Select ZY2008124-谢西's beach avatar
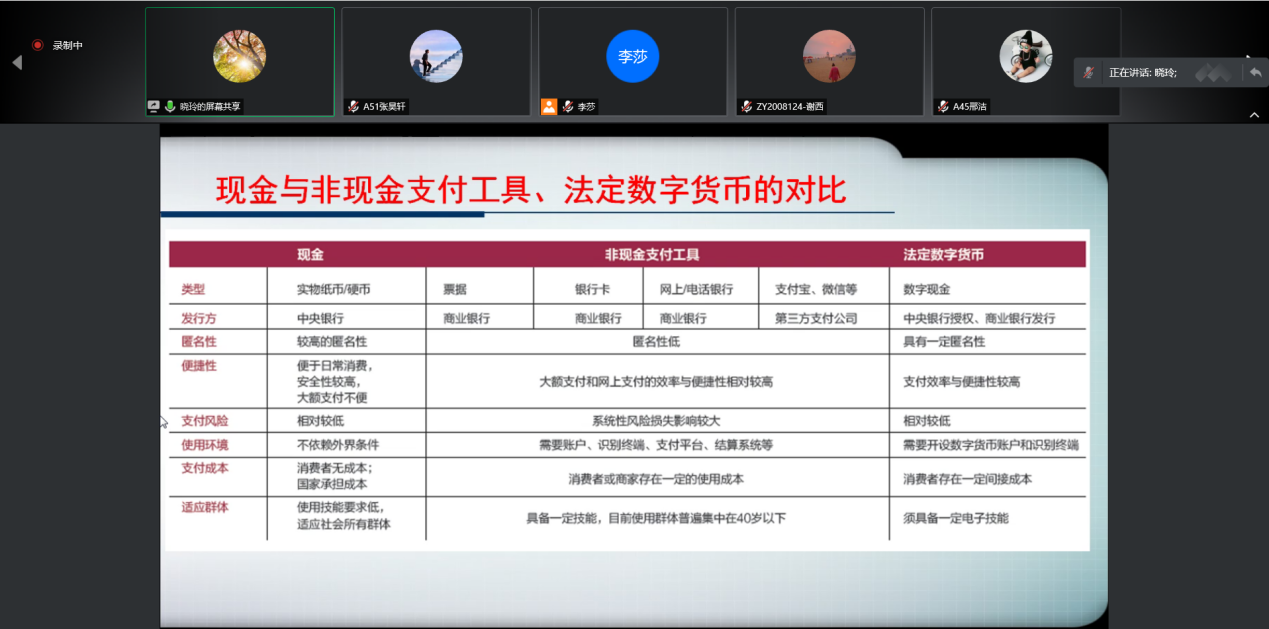 tap(828, 56)
